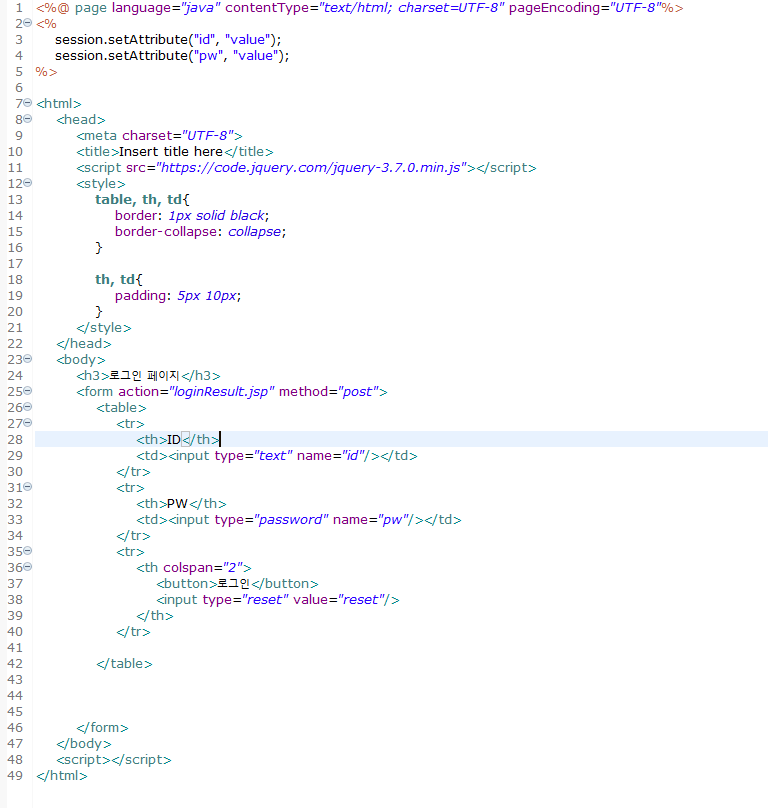Click 'border-collapse' property name
Screen dimensions: 768x808
coord(165,232)
